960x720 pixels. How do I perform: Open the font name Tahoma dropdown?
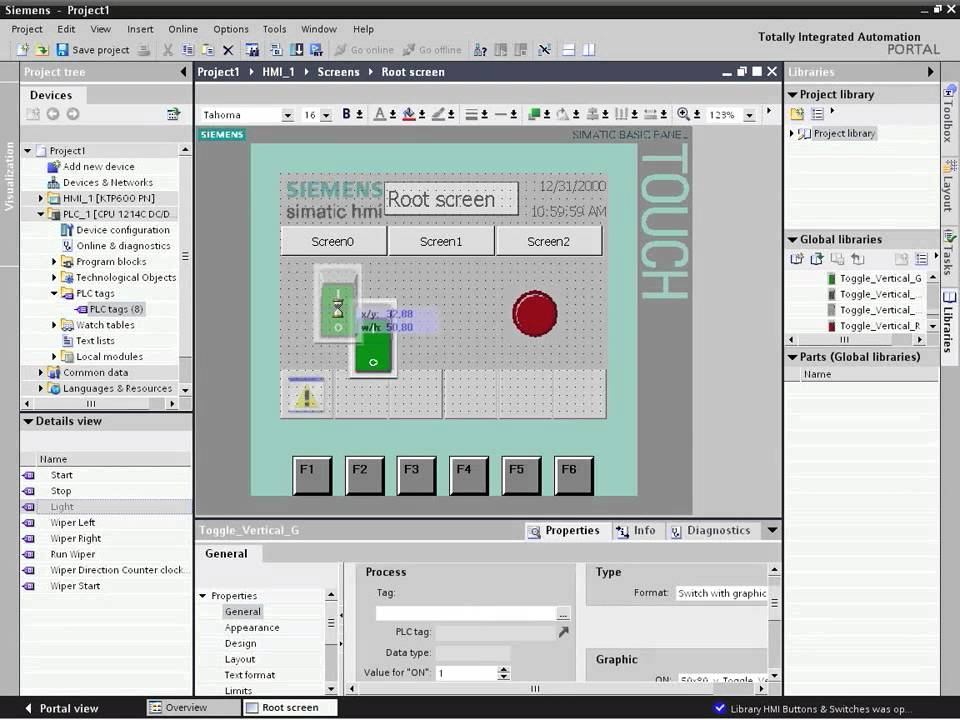point(287,115)
